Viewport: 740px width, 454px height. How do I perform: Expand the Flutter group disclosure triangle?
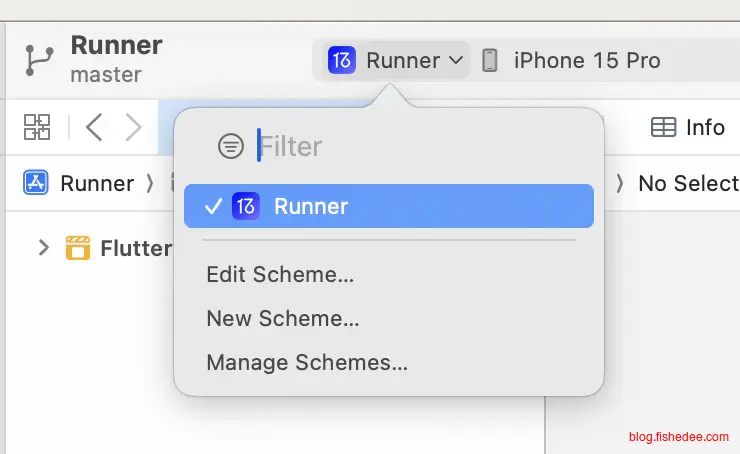(x=43, y=248)
